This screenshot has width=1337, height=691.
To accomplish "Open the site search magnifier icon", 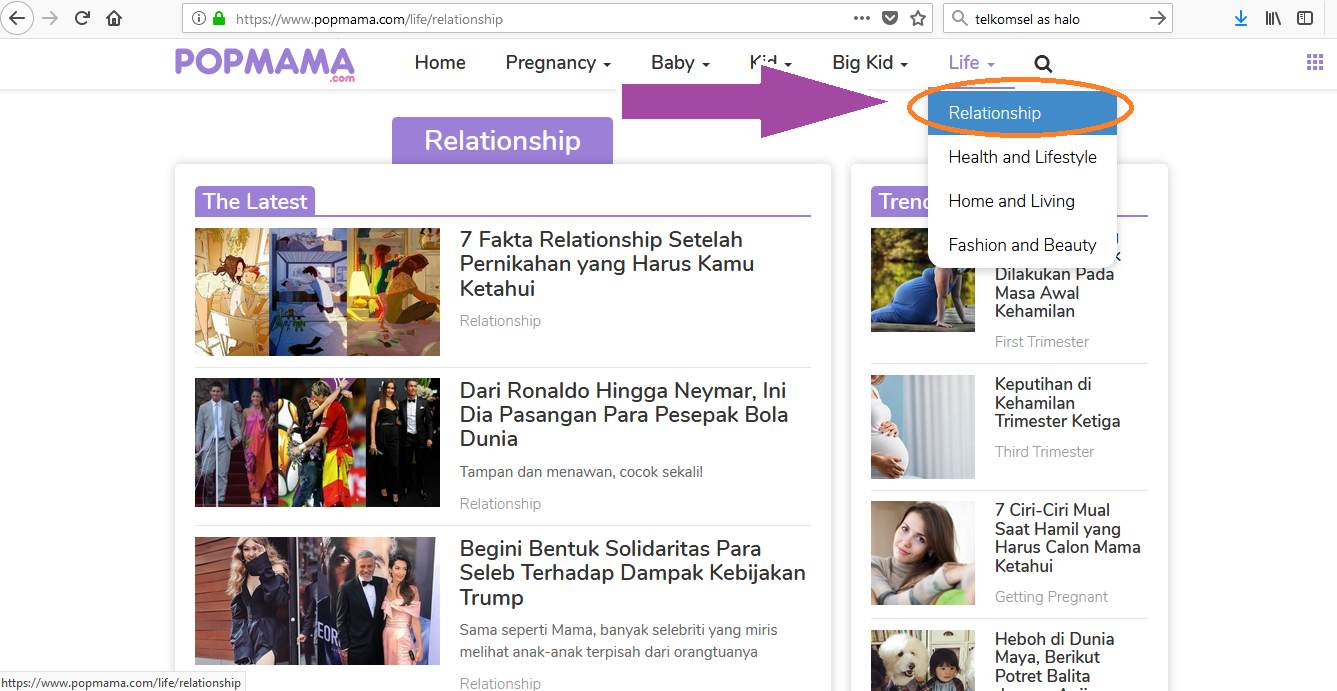I will pyautogui.click(x=1043, y=63).
